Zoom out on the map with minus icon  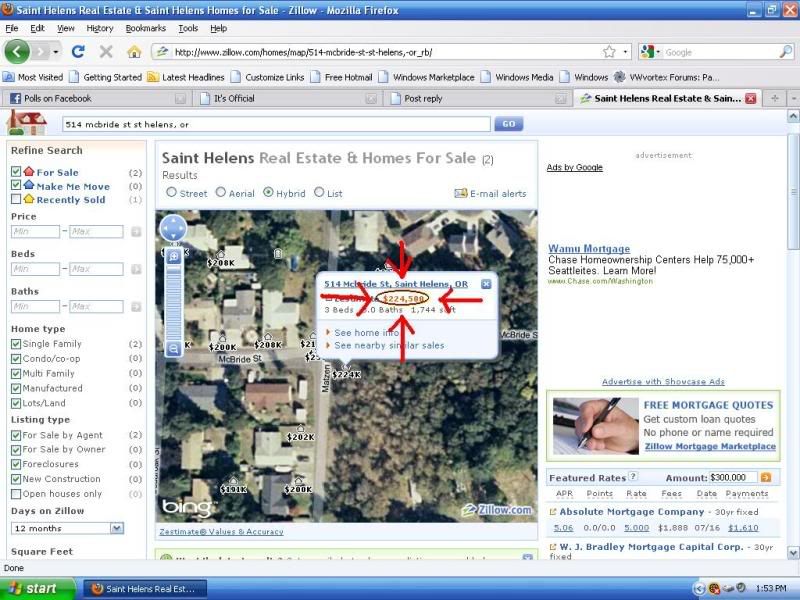click(173, 349)
